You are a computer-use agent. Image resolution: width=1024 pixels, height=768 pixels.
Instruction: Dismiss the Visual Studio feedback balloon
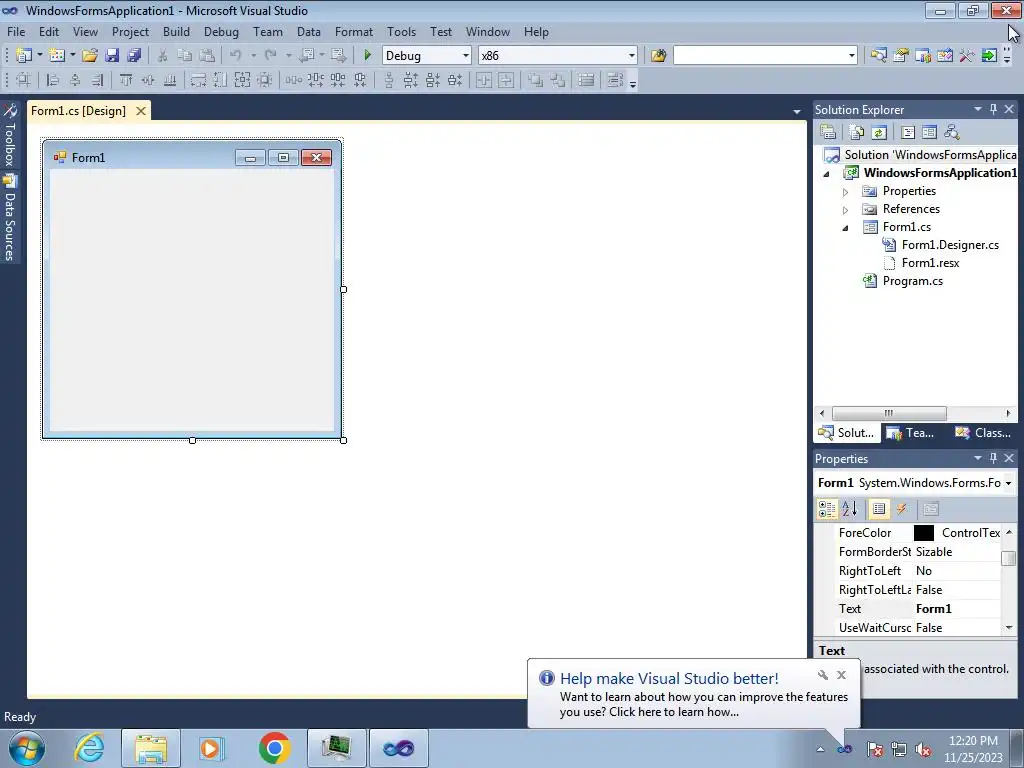click(841, 675)
